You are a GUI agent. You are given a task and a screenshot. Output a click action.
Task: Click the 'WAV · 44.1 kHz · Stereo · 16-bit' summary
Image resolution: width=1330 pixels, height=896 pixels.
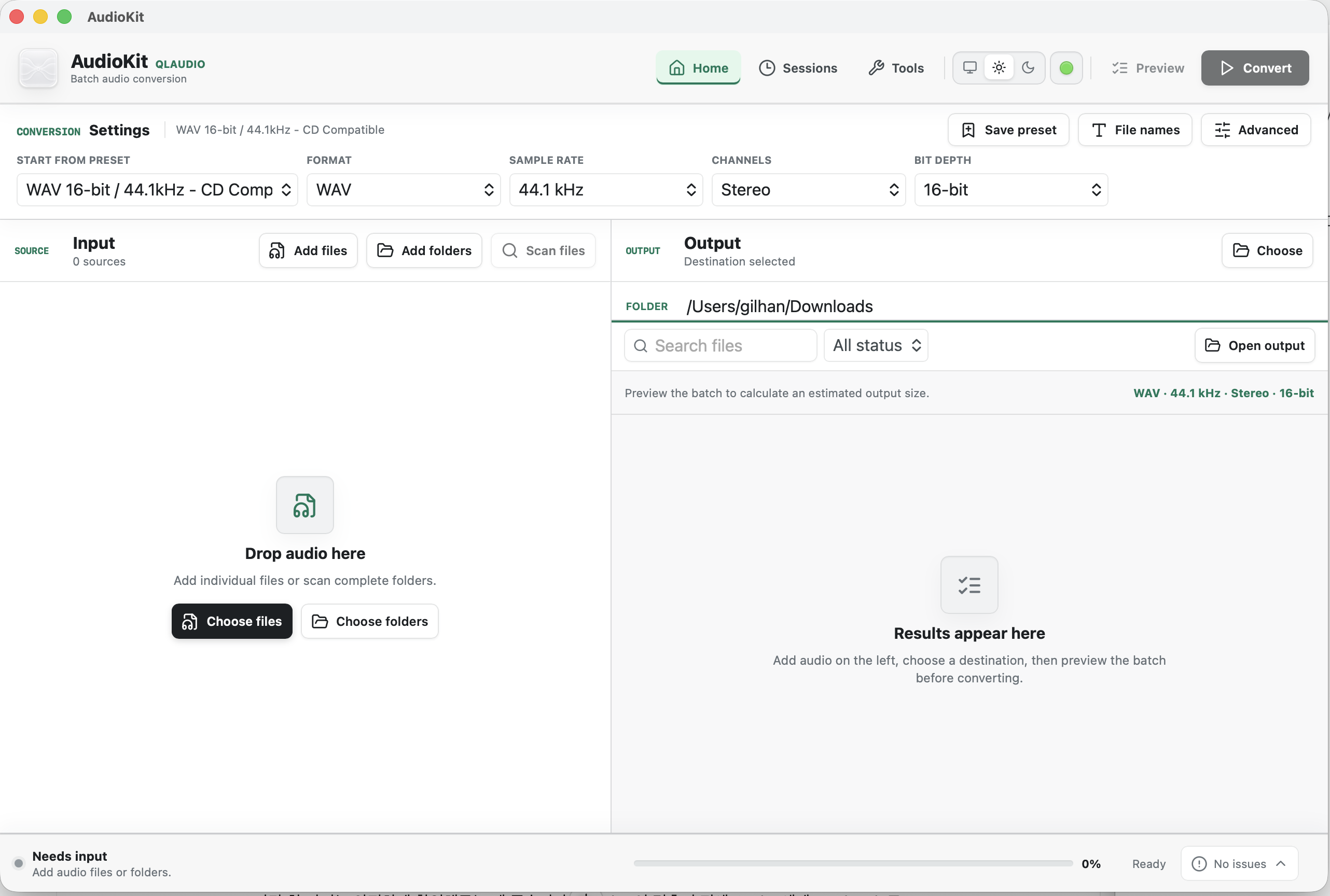click(1224, 393)
